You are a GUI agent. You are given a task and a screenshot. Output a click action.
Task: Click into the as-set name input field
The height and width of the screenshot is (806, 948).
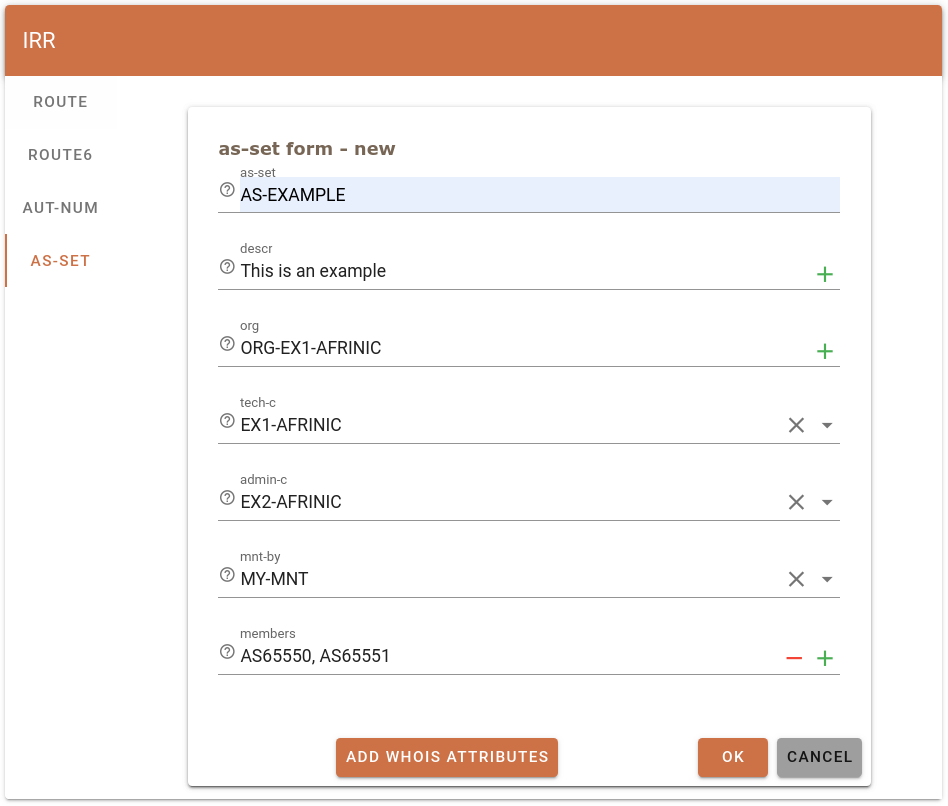click(x=538, y=195)
